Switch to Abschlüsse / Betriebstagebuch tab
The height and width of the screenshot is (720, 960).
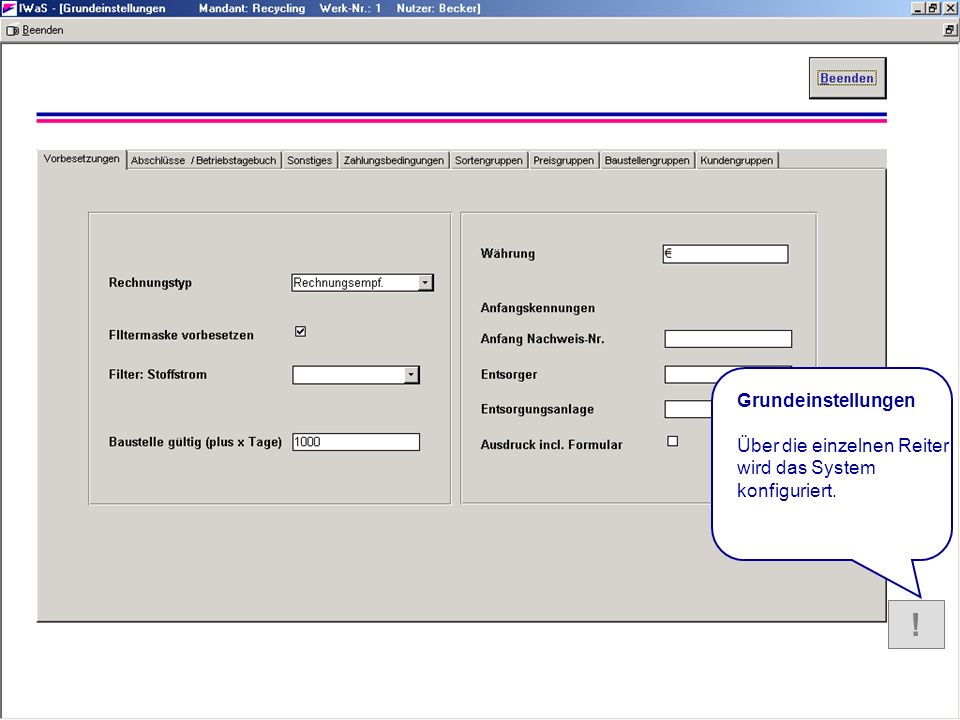(x=203, y=160)
